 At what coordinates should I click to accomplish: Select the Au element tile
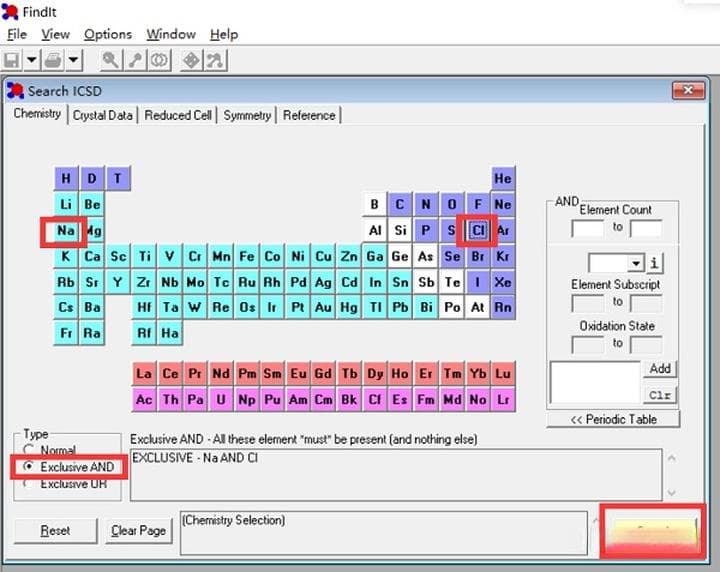click(323, 307)
